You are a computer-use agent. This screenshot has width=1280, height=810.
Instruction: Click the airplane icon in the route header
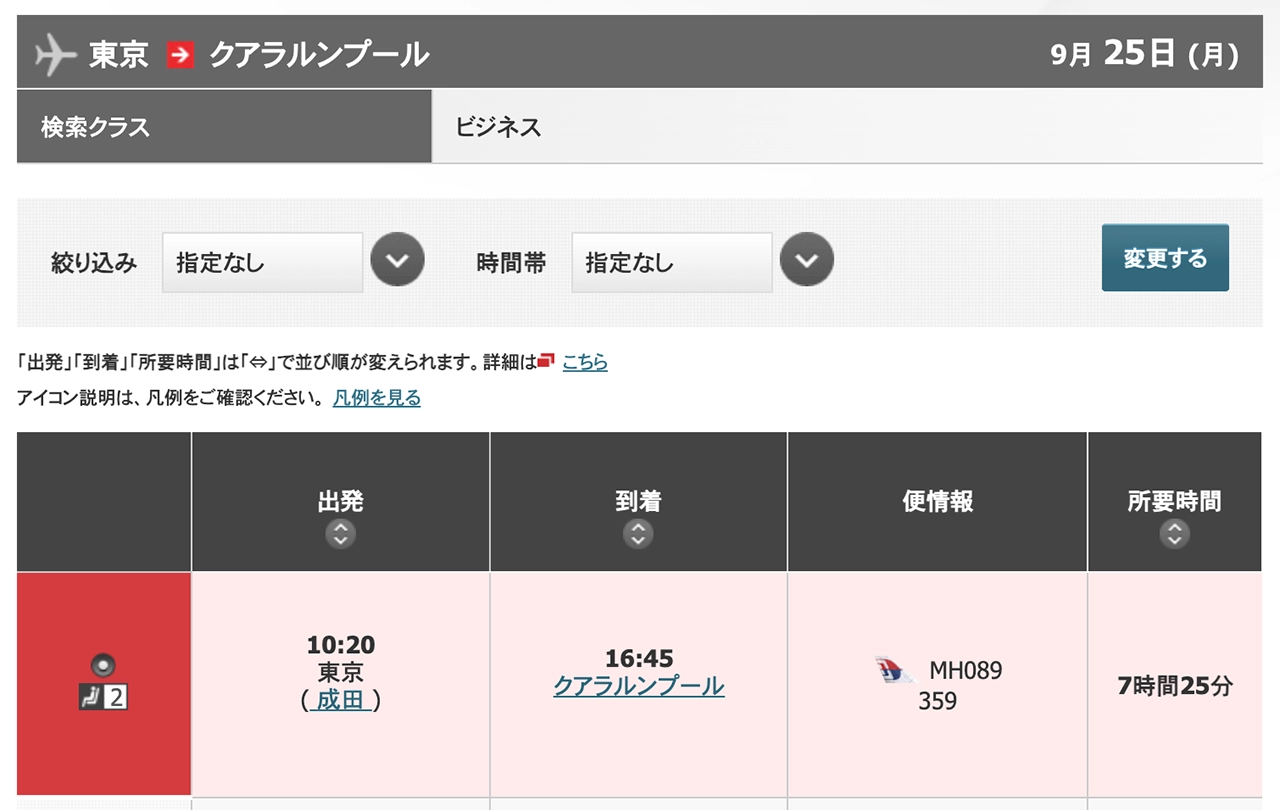[55, 54]
